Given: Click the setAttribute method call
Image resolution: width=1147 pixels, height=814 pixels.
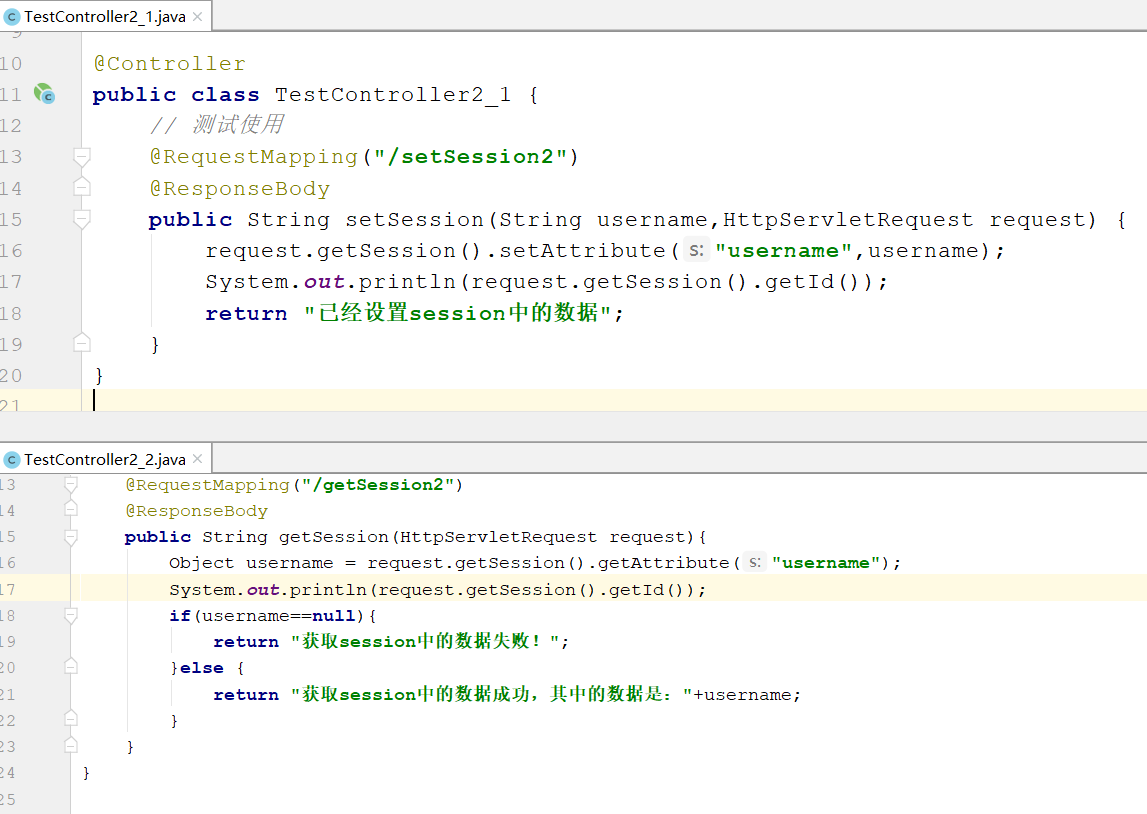Looking at the screenshot, I should 582,251.
